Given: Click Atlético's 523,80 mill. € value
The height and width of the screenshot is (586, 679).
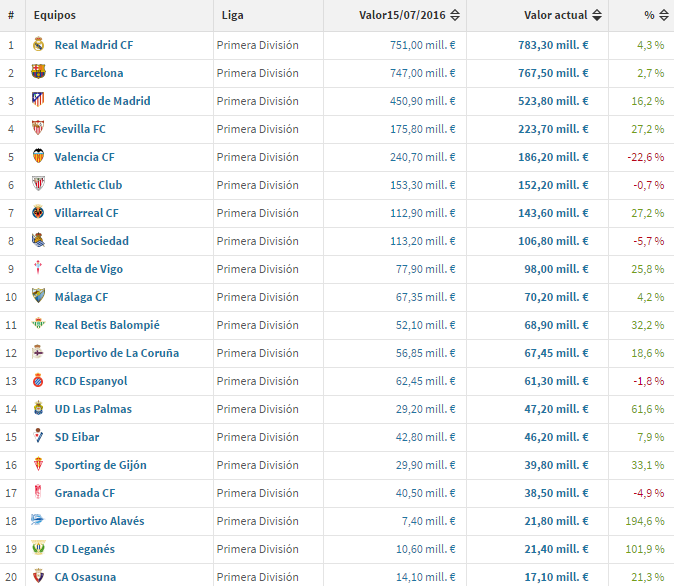Looking at the screenshot, I should (553, 101).
